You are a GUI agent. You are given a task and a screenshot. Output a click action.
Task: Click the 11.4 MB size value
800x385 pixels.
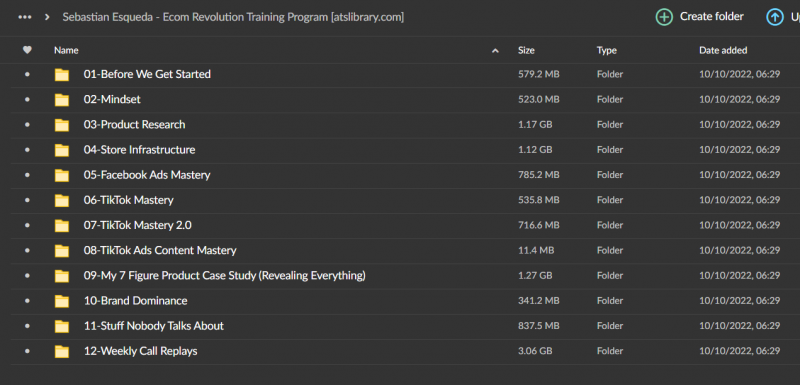coord(536,250)
